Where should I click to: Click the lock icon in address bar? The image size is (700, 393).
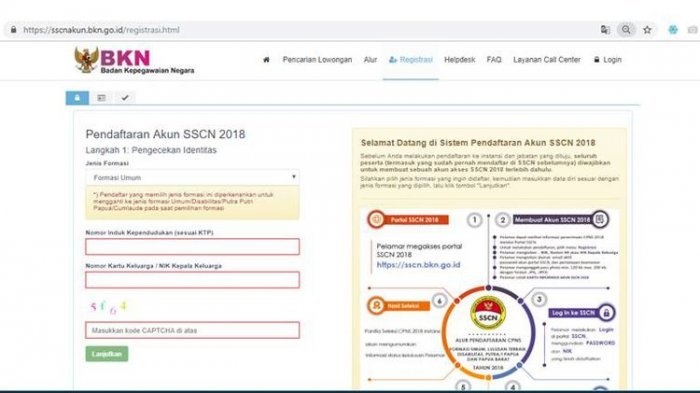coord(13,30)
